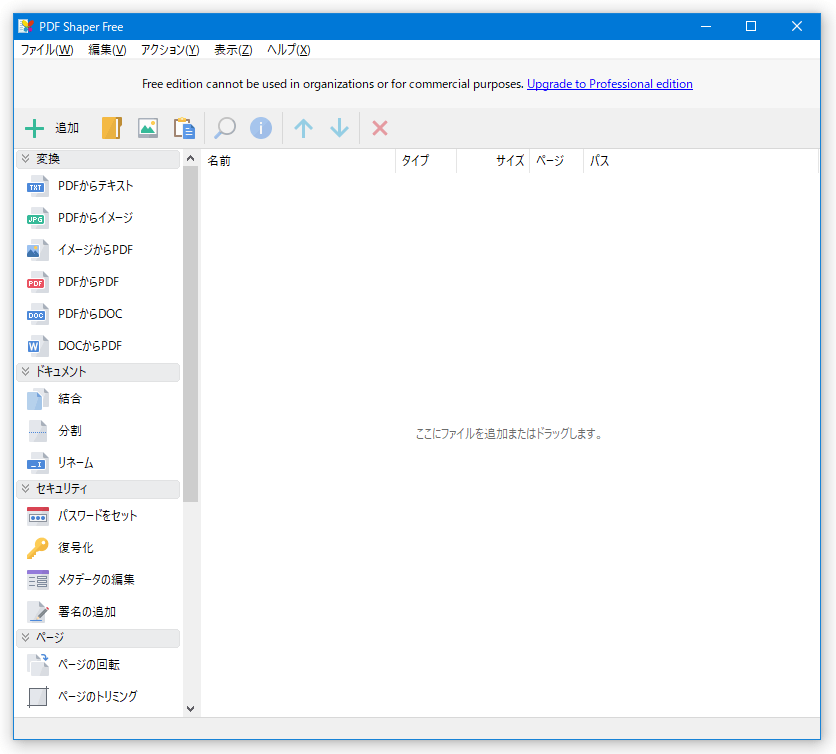Image resolution: width=836 pixels, height=754 pixels.
Task: Maximize the PDF Shaper Free window
Action: click(x=751, y=27)
